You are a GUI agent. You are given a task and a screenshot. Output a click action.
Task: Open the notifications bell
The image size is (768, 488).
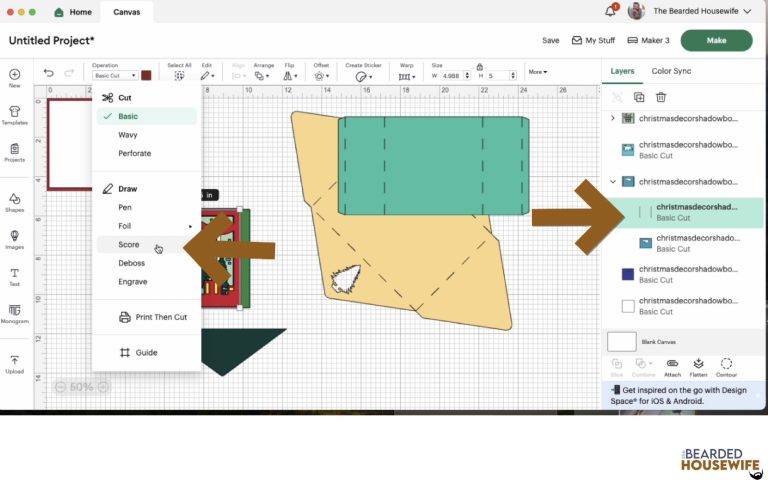[x=610, y=11]
